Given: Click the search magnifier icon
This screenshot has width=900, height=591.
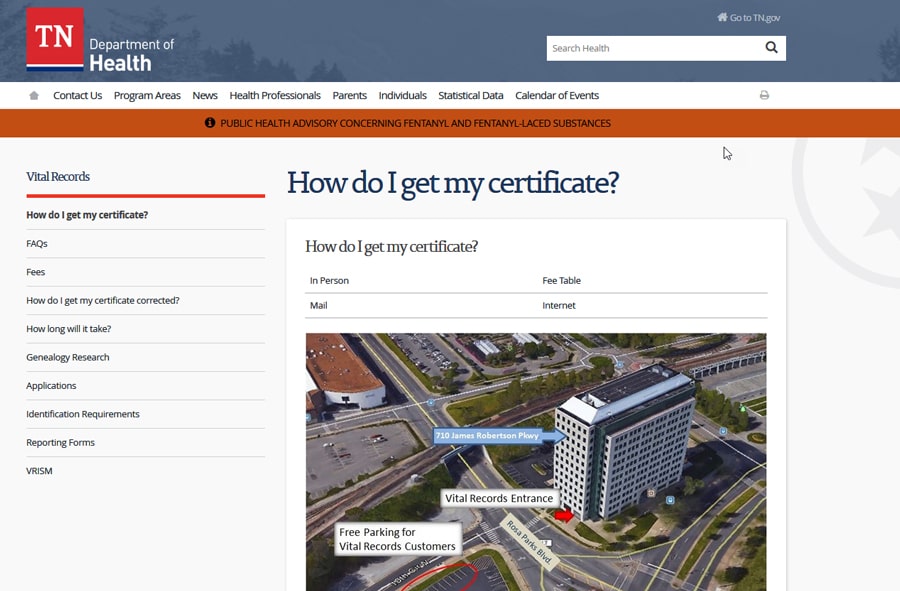Looking at the screenshot, I should 771,48.
